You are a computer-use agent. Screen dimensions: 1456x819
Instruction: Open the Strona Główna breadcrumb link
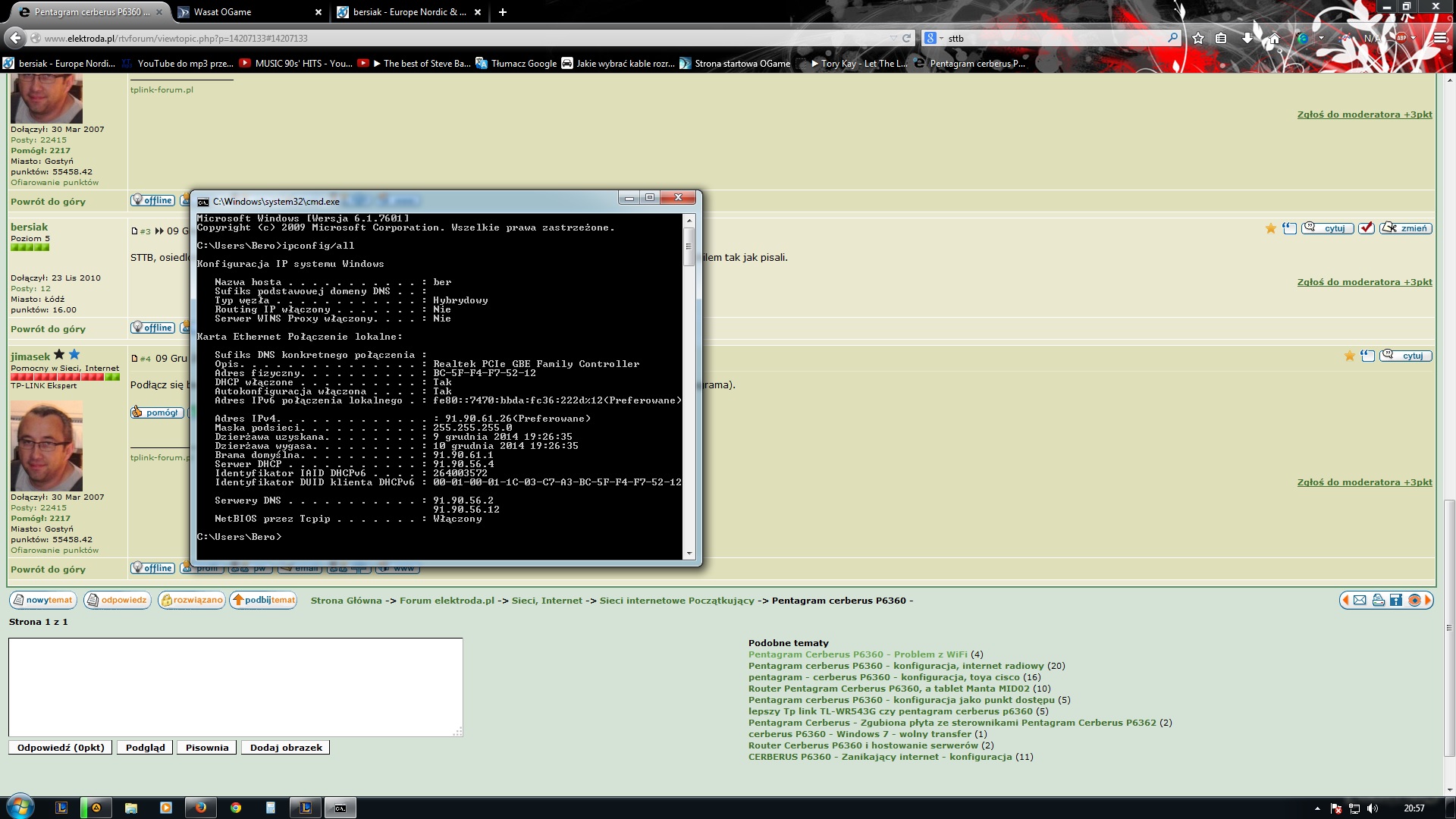coord(347,601)
